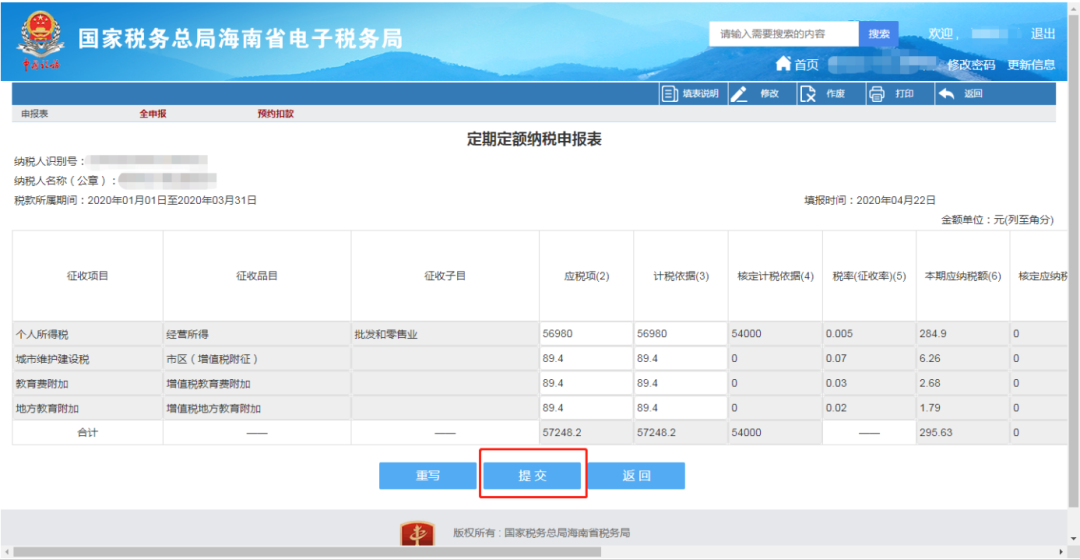
Task: Open the 更新信息 link
Action: [1031, 65]
